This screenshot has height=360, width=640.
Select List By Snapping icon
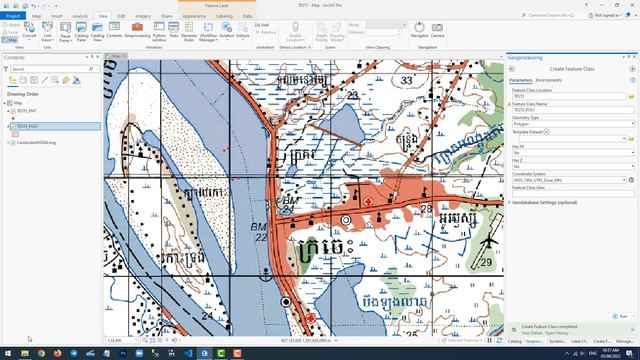click(55, 80)
